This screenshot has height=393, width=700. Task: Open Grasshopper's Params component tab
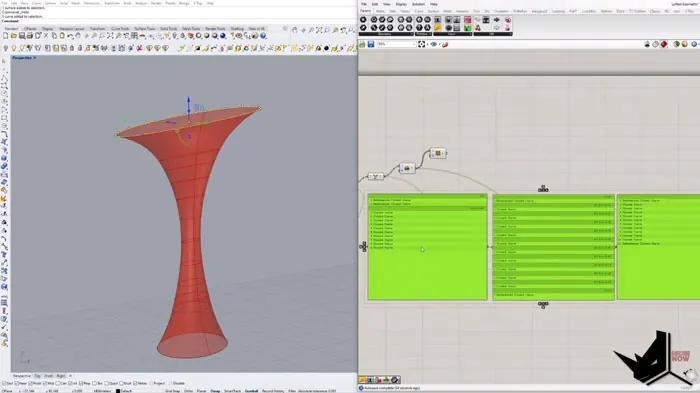(x=366, y=11)
